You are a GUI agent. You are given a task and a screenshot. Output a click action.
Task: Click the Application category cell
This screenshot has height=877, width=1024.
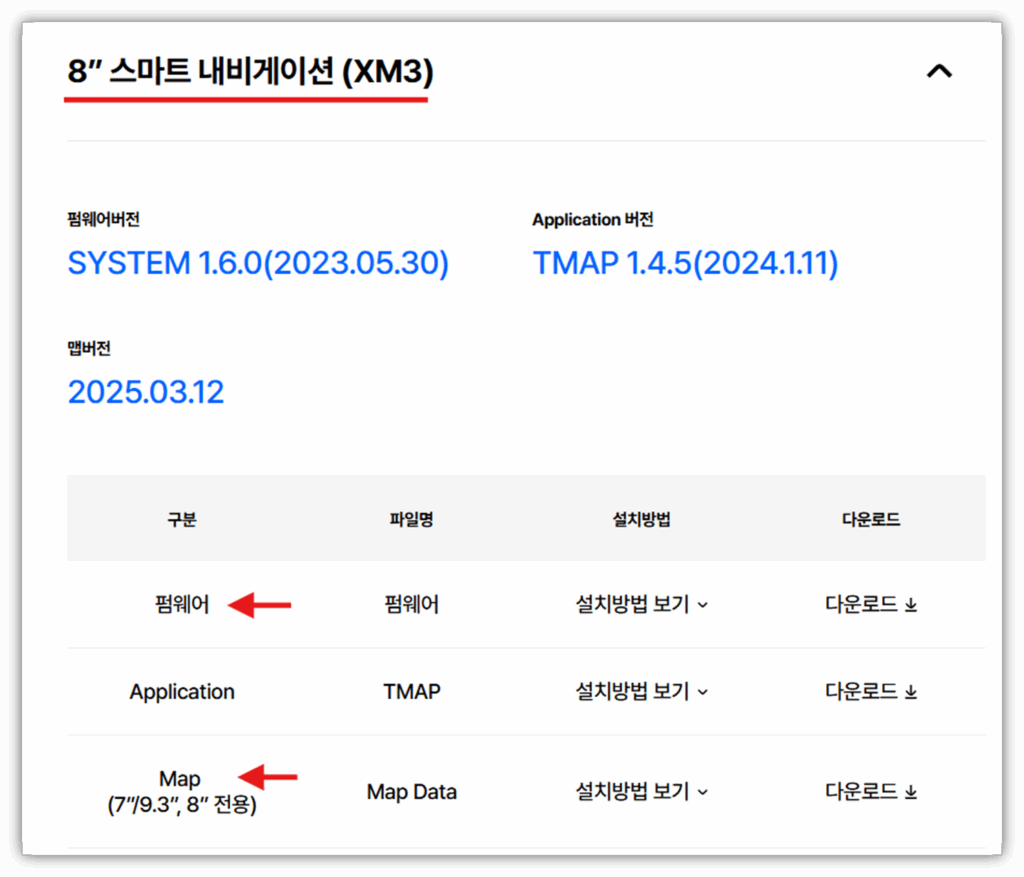[182, 692]
